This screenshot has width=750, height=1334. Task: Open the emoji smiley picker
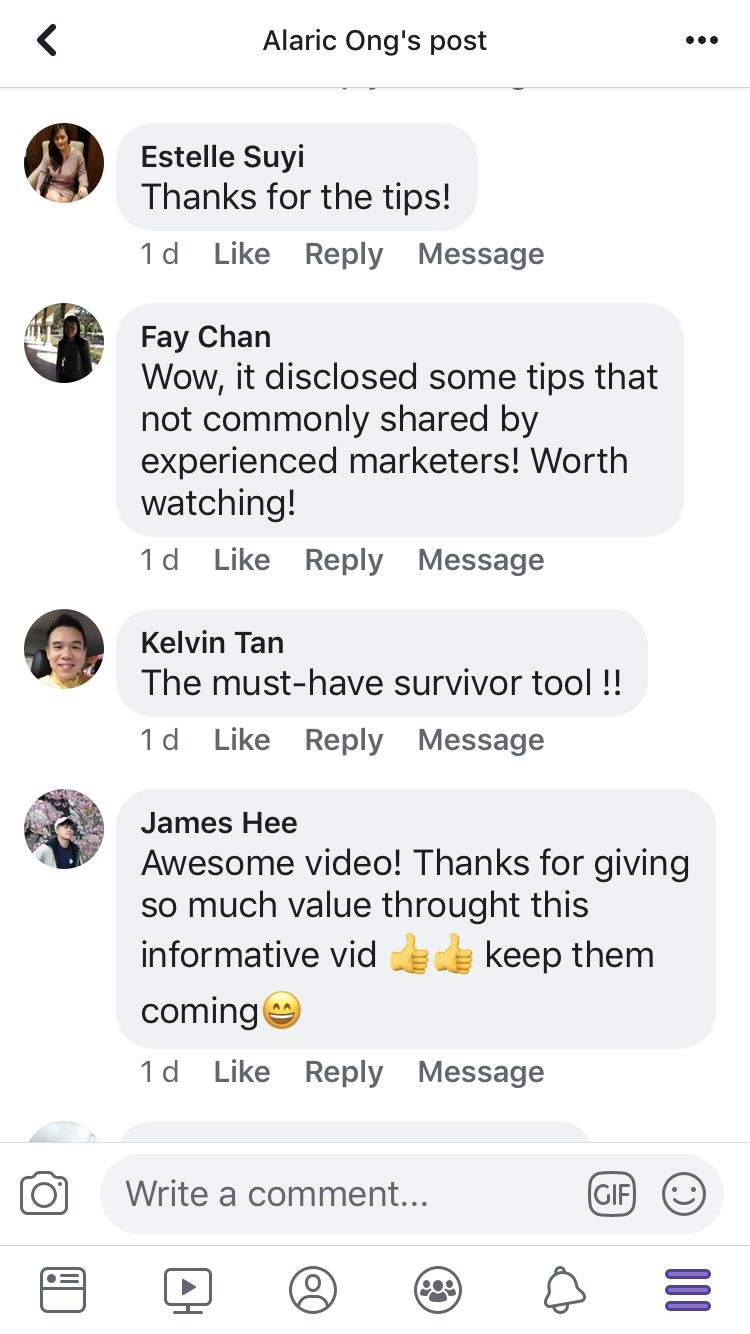click(684, 1194)
